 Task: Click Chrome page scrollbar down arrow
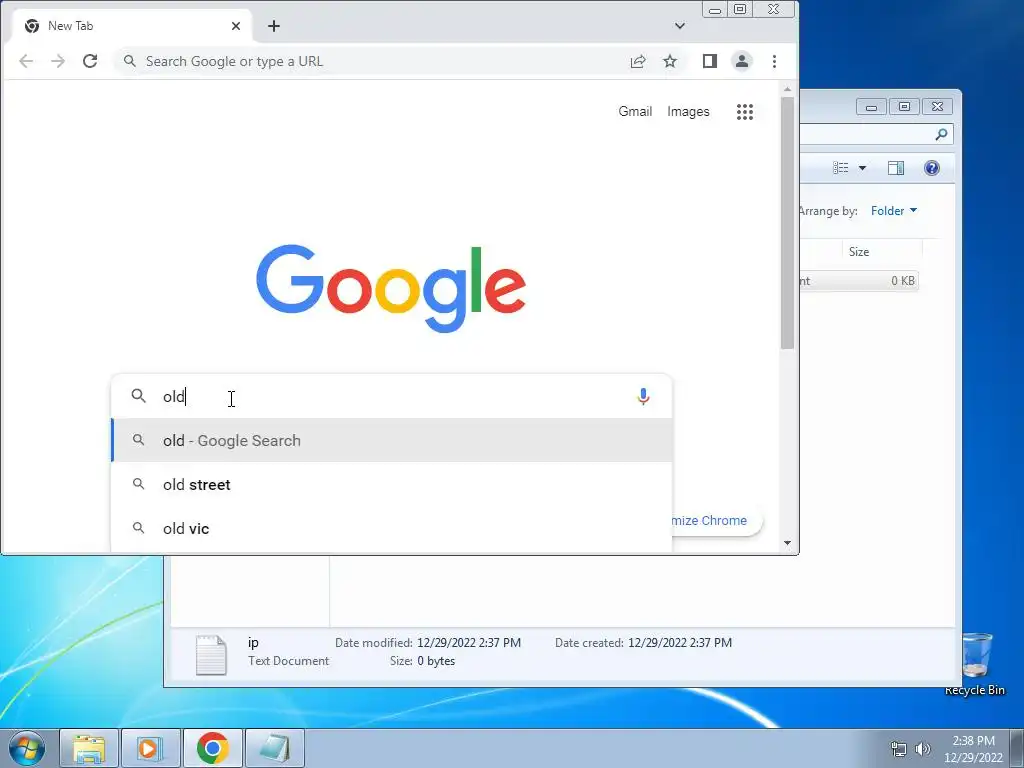pyautogui.click(x=788, y=543)
